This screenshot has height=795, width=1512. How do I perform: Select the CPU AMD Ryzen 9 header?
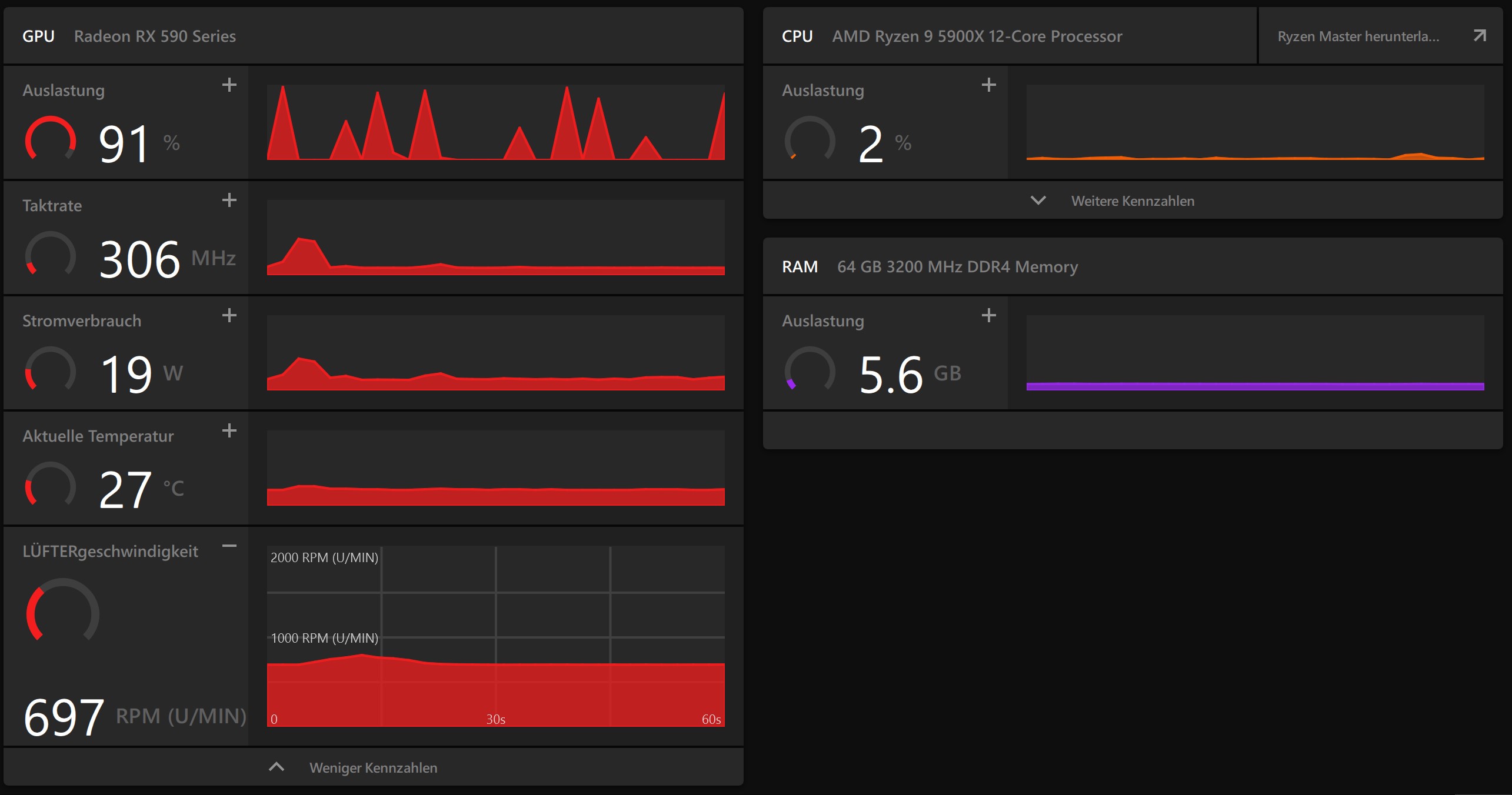977,36
